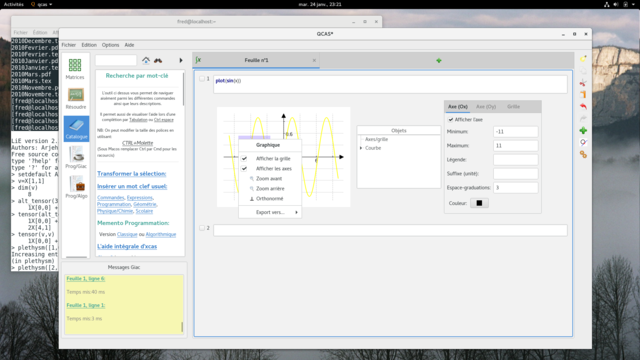Click the catalogue keyword search field
The image size is (640, 360).
click(116, 60)
